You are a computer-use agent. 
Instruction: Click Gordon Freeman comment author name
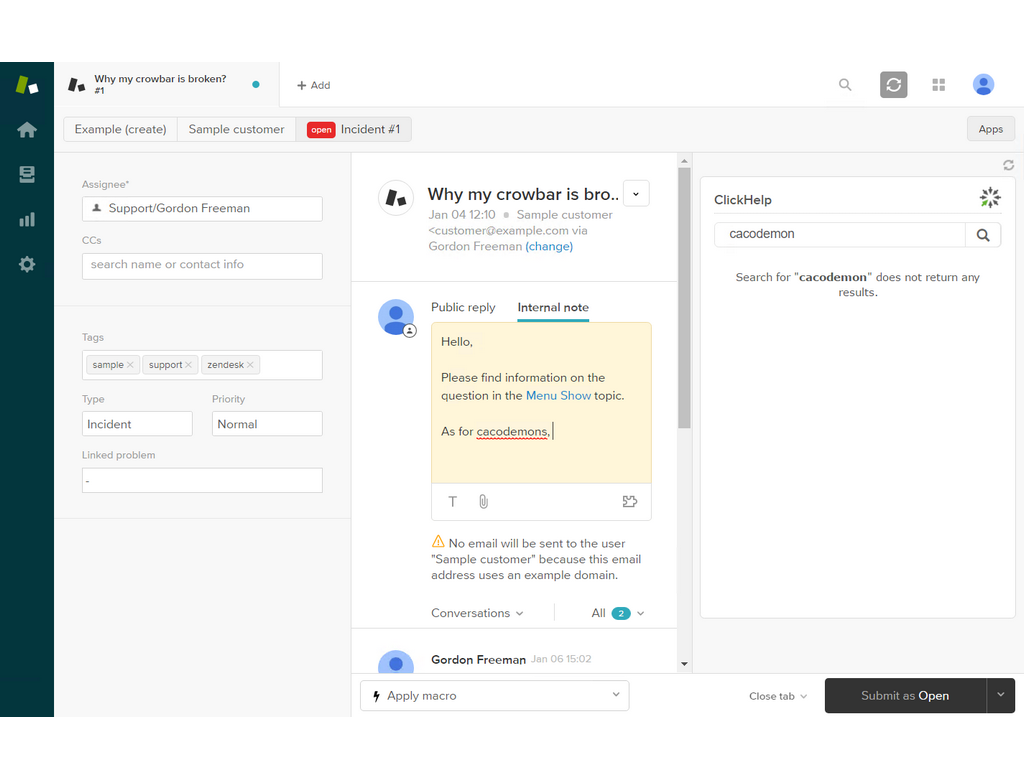click(x=478, y=660)
